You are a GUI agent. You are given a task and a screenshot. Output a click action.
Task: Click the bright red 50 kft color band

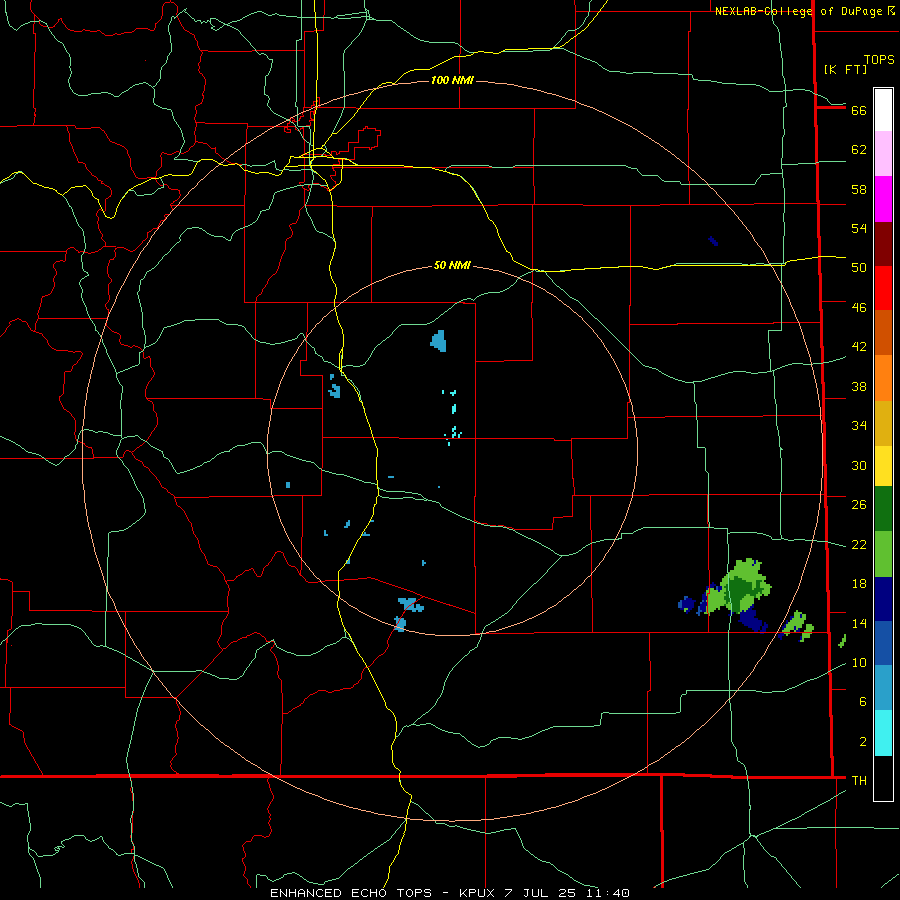coord(883,288)
